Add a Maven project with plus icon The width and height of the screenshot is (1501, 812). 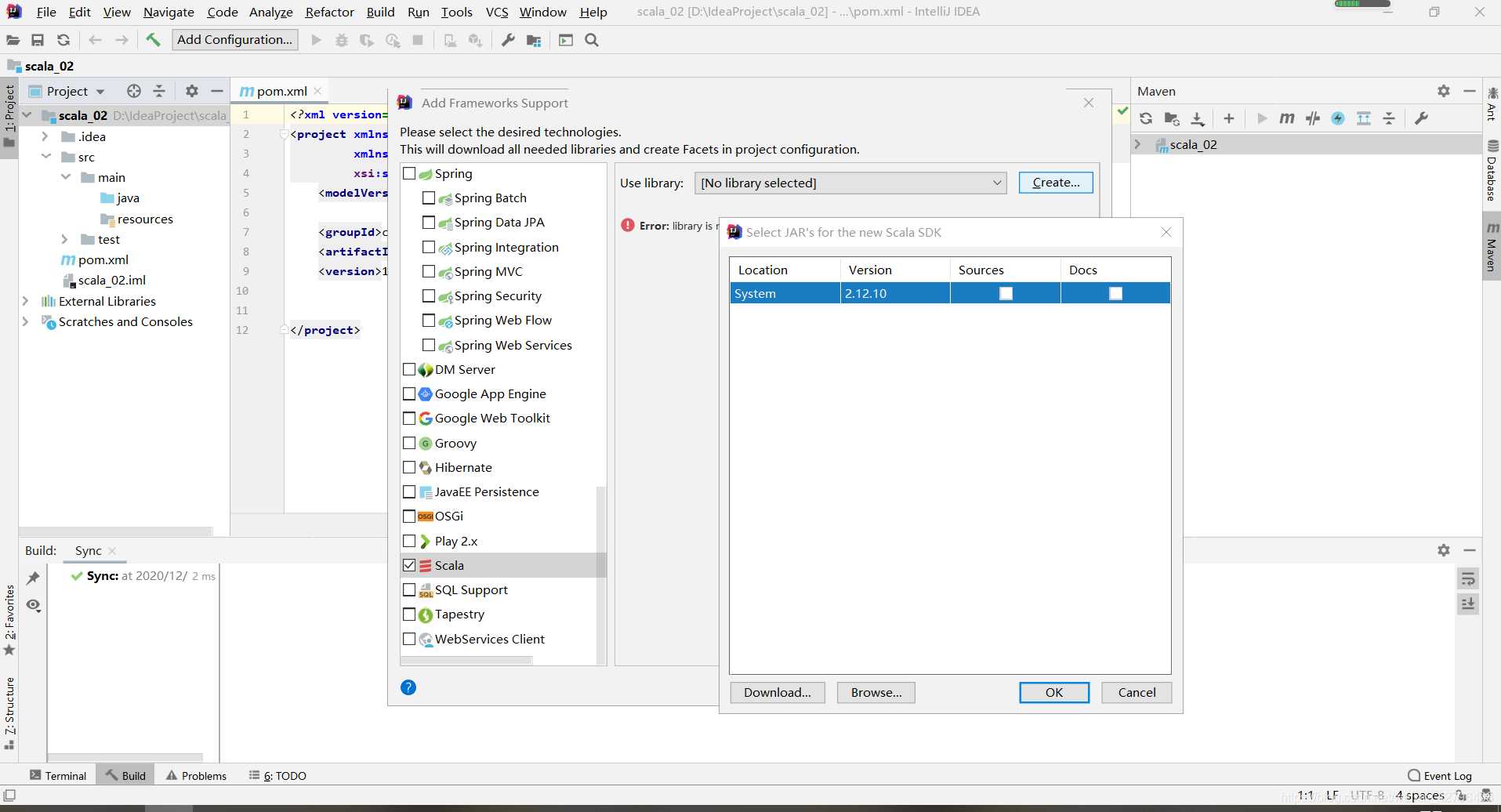tap(1229, 118)
